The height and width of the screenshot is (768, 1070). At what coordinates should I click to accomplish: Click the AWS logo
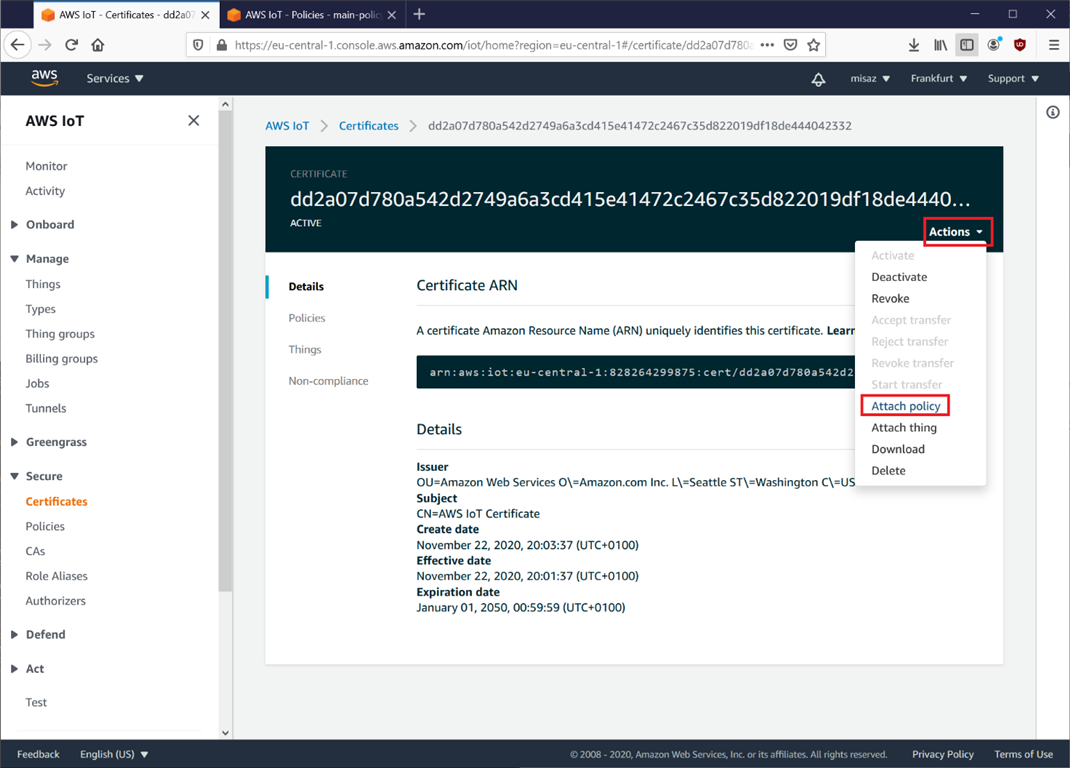point(44,78)
